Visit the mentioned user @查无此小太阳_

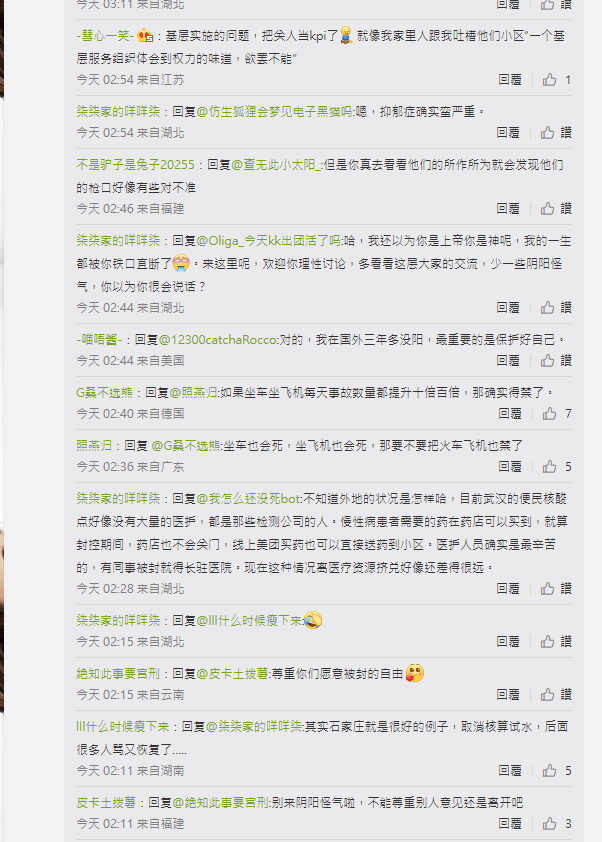[276, 165]
